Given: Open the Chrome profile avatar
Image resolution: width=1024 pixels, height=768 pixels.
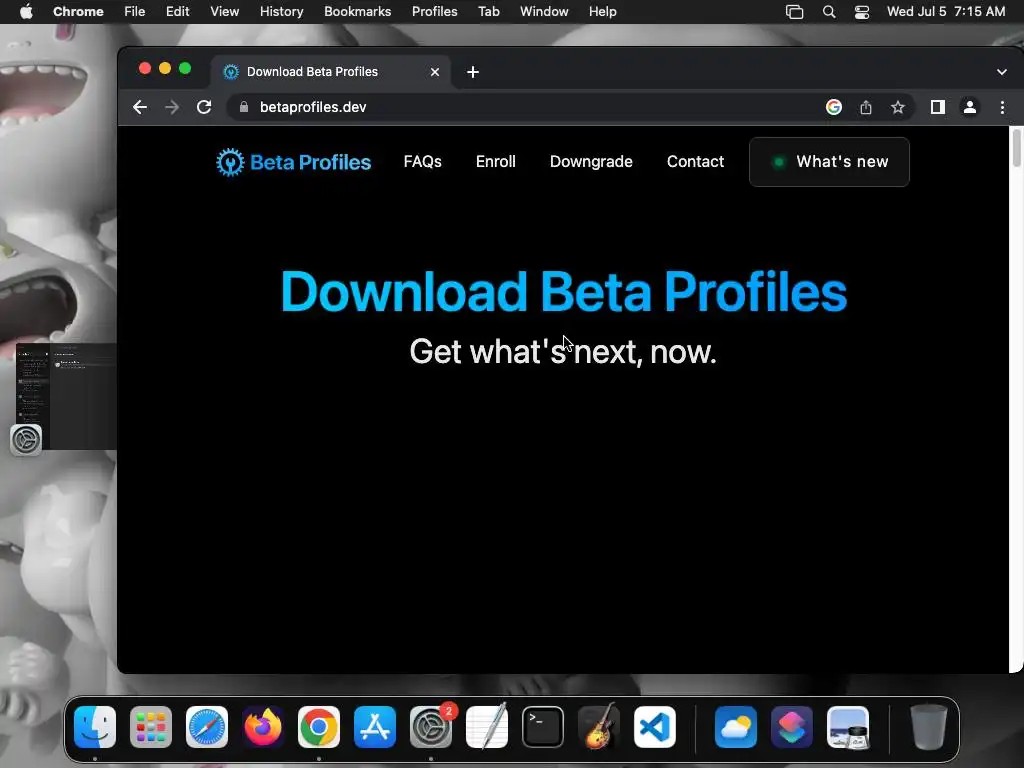Looking at the screenshot, I should pos(970,107).
